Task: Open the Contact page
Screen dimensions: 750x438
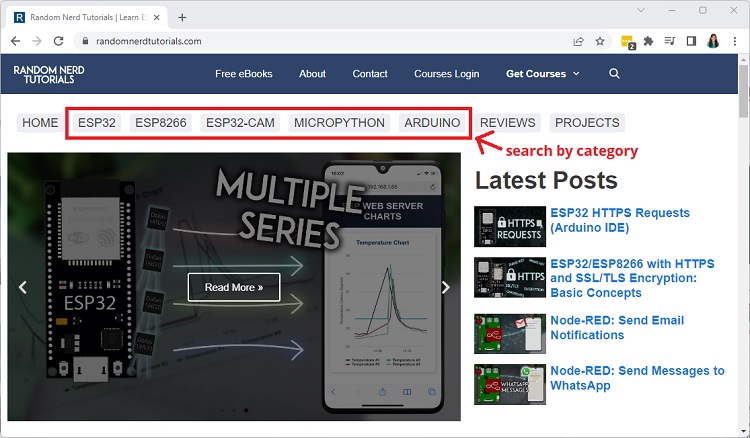Action: click(370, 74)
